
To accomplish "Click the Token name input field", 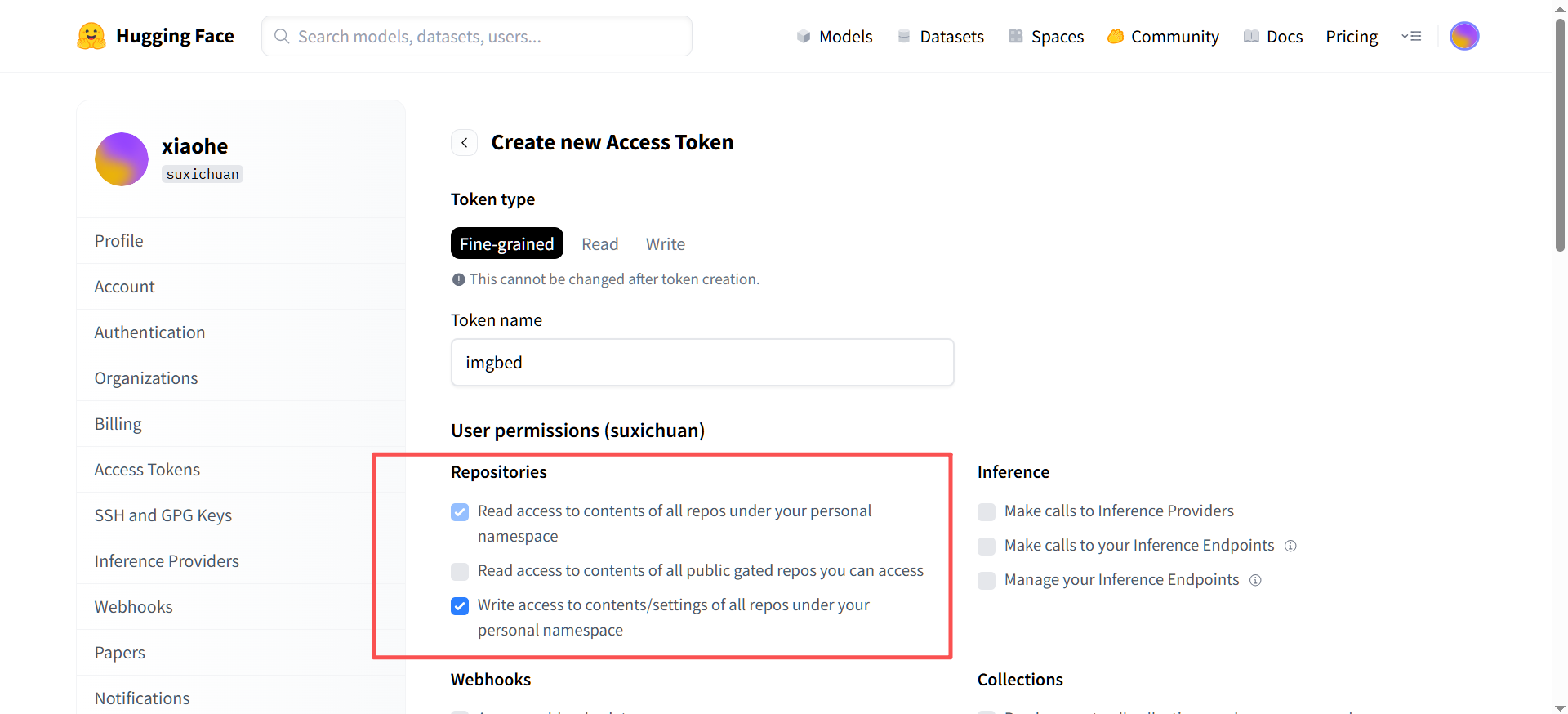I will click(702, 363).
